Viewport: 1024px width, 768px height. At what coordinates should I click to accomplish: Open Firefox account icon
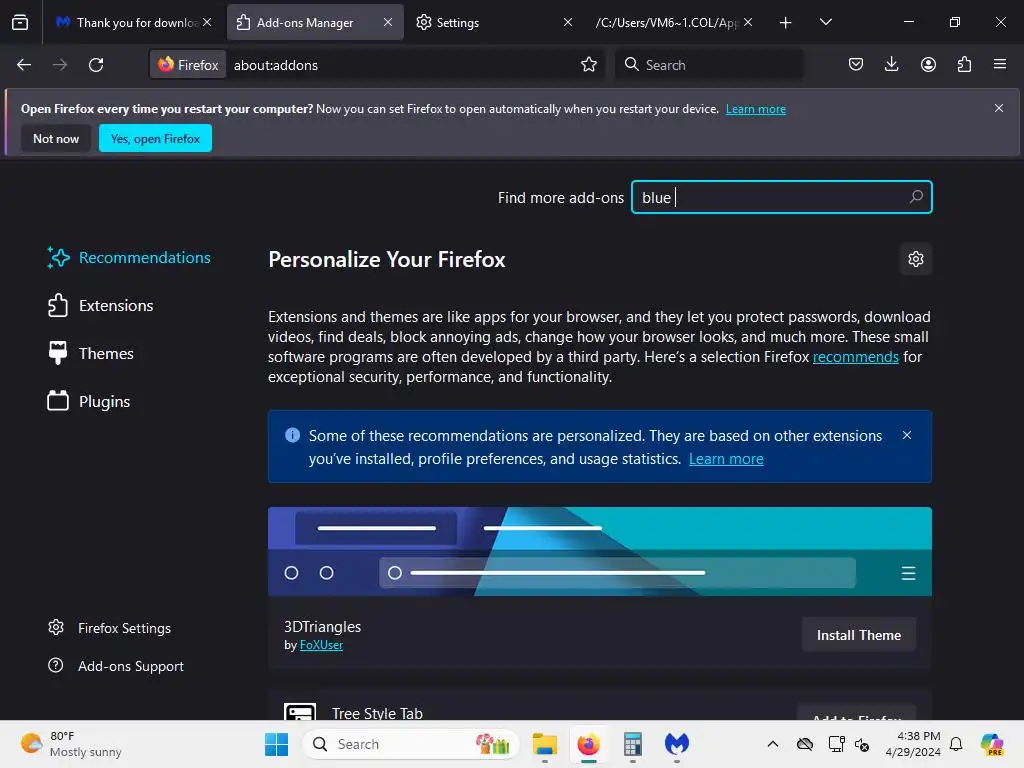[x=928, y=64]
